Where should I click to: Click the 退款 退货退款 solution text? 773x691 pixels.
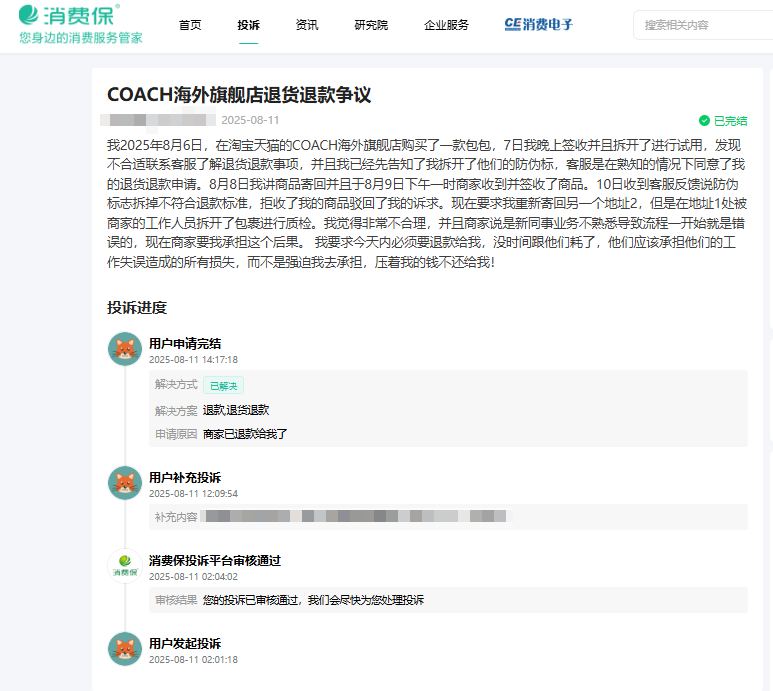[236, 410]
